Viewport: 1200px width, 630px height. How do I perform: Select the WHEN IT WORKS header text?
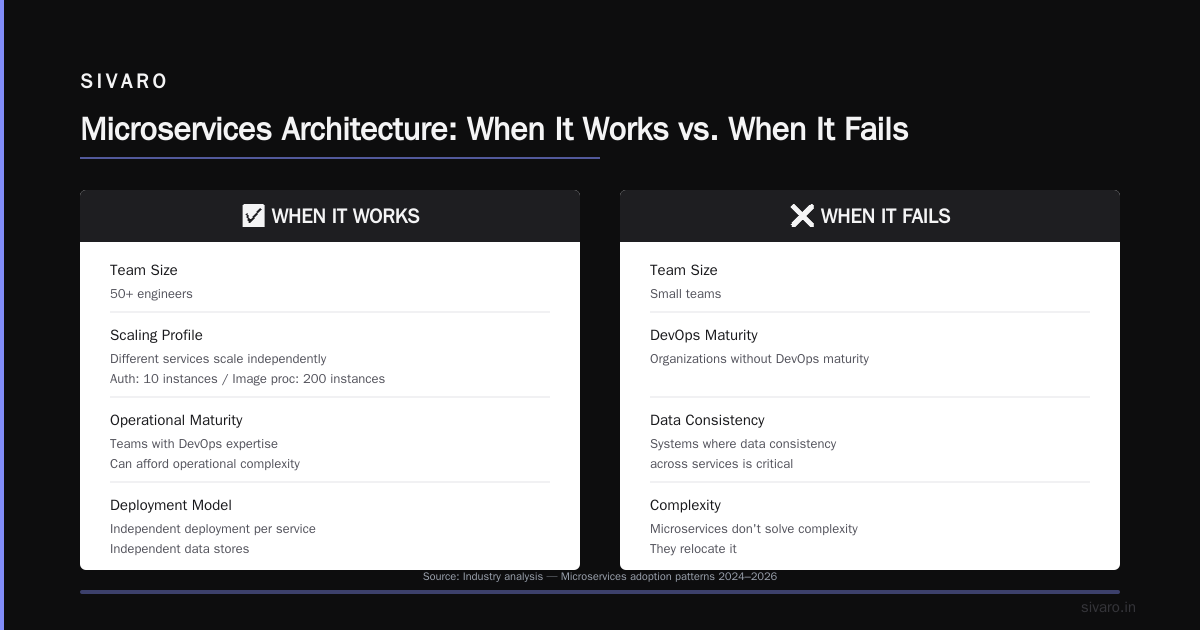[x=346, y=216]
